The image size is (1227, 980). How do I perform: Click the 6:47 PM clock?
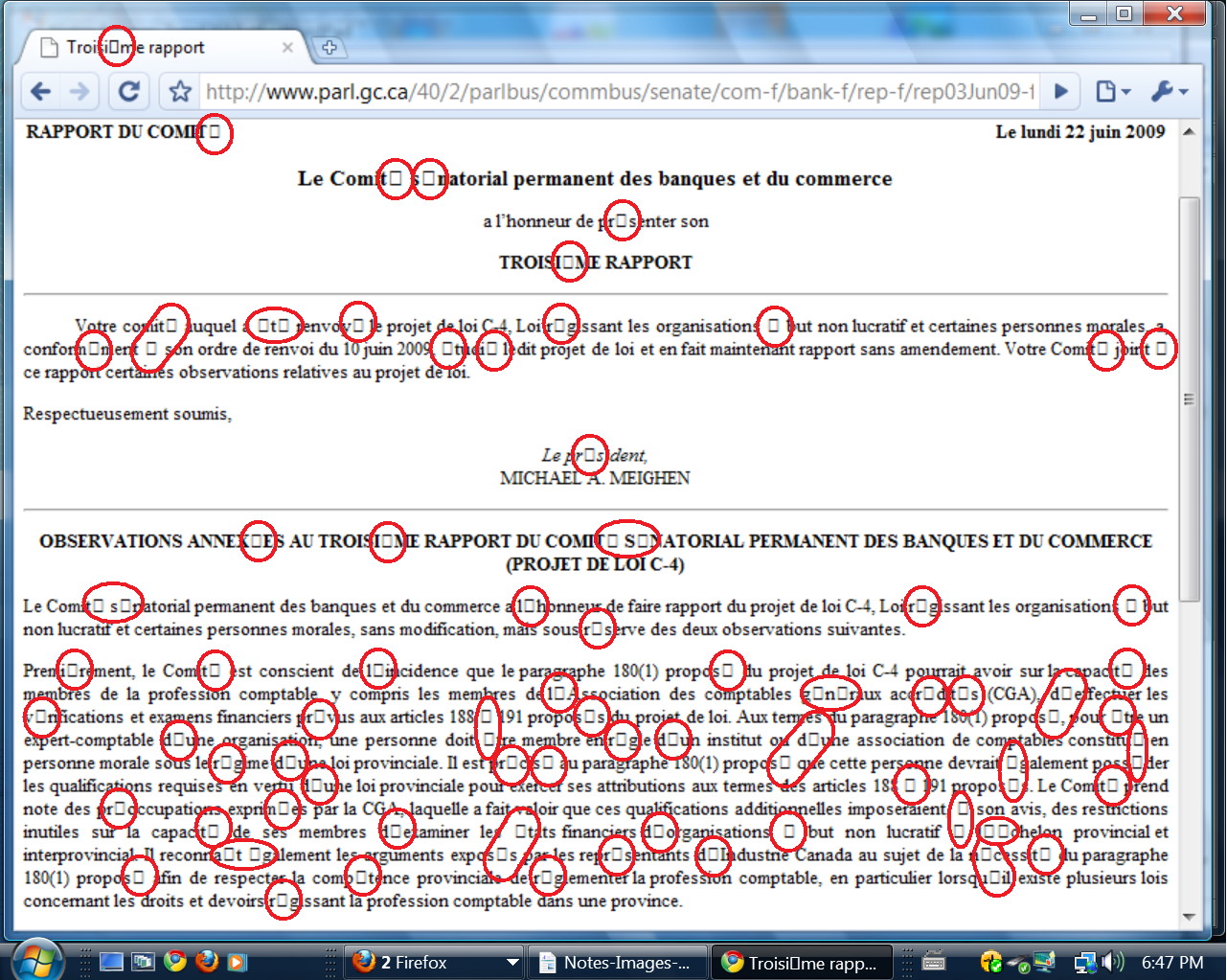point(1172,962)
